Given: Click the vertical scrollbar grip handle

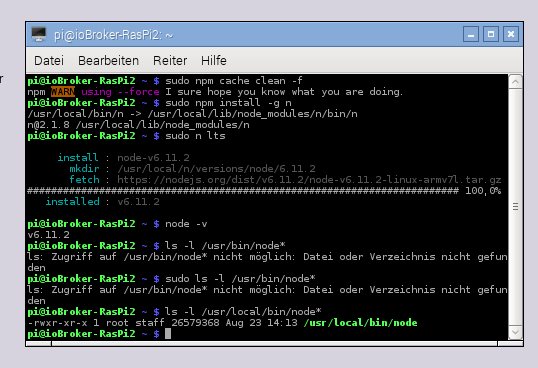Looking at the screenshot, I should point(515,207).
